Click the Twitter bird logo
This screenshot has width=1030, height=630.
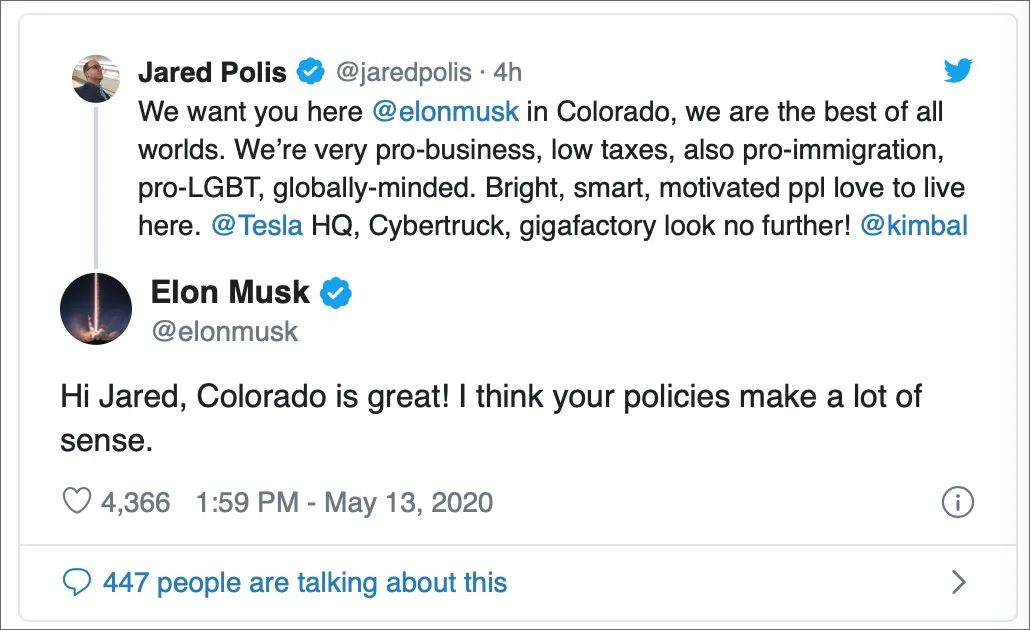958,70
